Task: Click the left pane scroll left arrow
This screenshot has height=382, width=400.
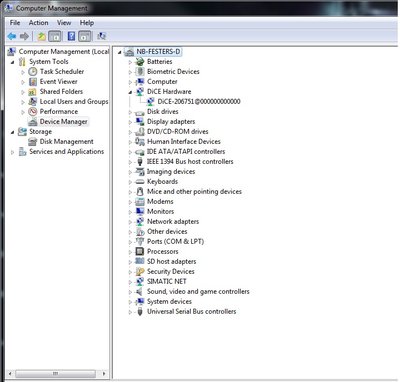Action: click(10, 374)
